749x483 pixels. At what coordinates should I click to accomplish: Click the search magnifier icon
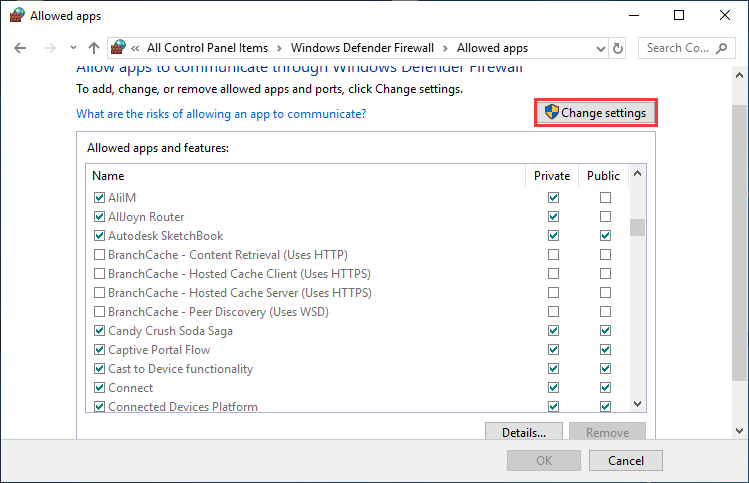(x=721, y=48)
